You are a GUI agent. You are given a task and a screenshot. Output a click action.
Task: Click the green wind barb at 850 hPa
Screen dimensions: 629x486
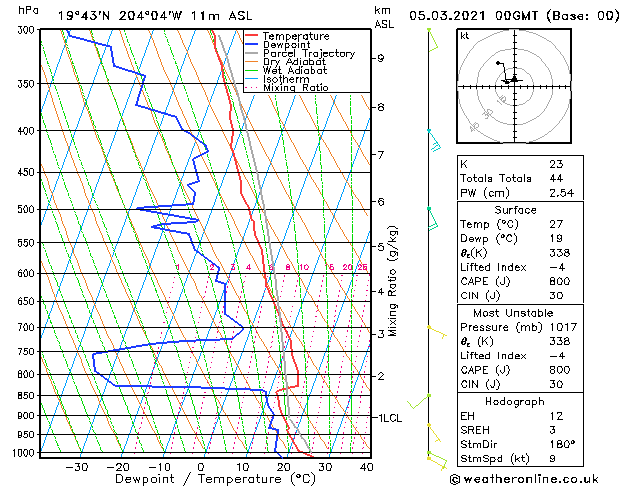[419, 402]
